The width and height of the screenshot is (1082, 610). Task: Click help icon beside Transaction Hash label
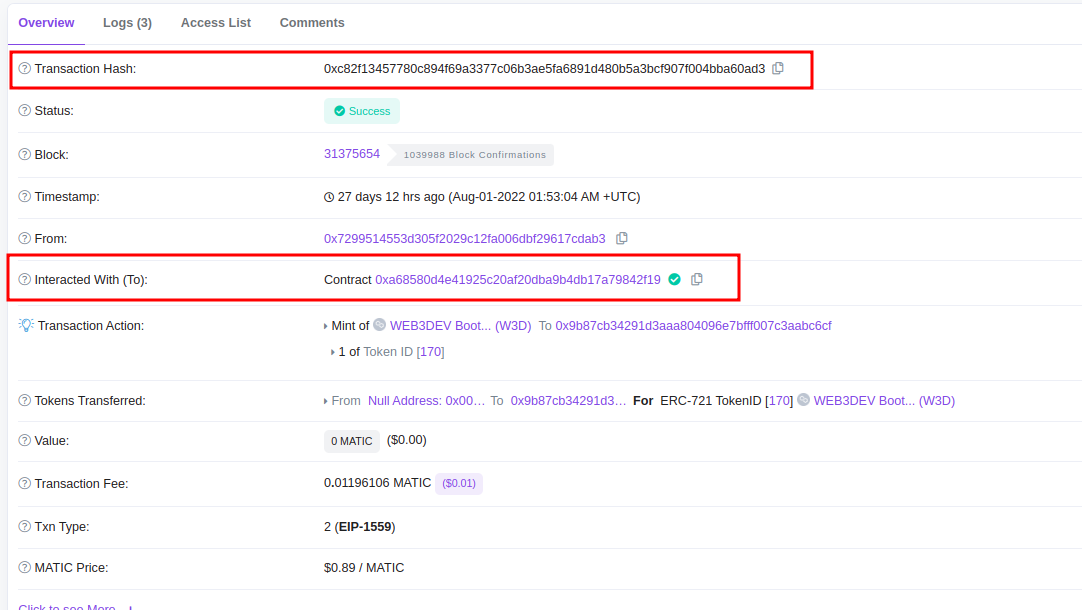coord(25,69)
